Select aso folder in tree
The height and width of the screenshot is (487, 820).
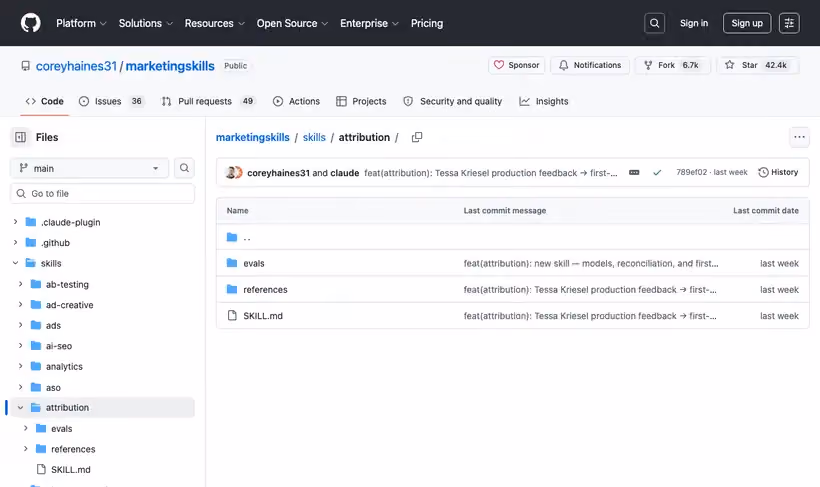coord(53,387)
